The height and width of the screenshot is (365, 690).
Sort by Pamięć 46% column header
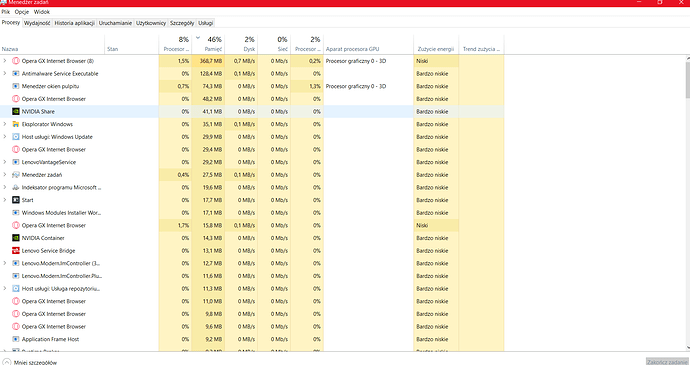coord(208,44)
